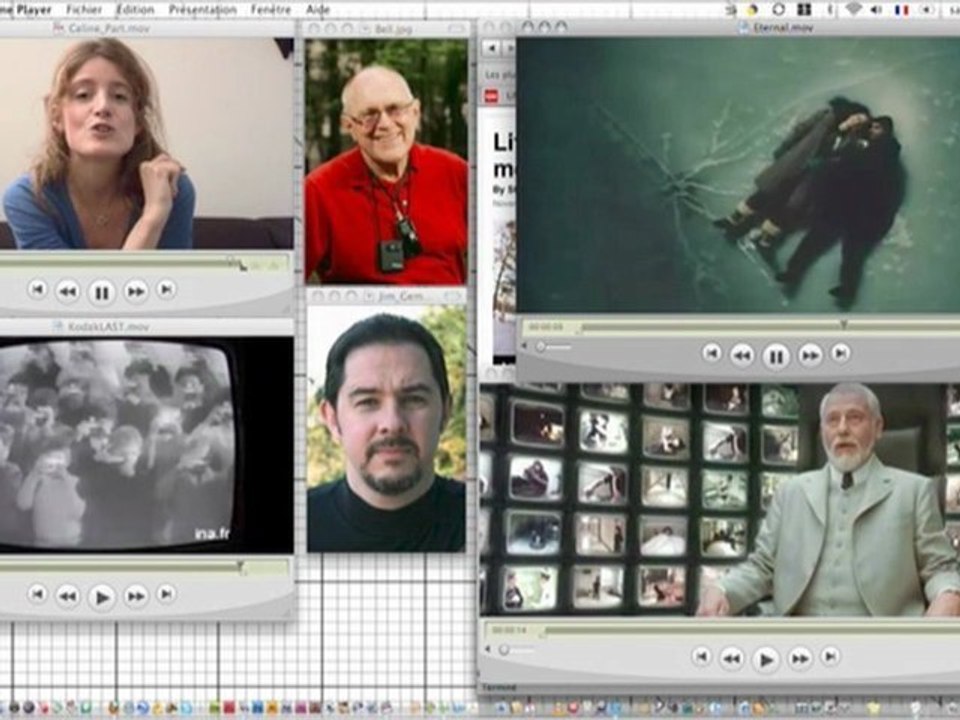
Task: Skip to beginning of Eternal.mov
Action: pyautogui.click(x=711, y=353)
